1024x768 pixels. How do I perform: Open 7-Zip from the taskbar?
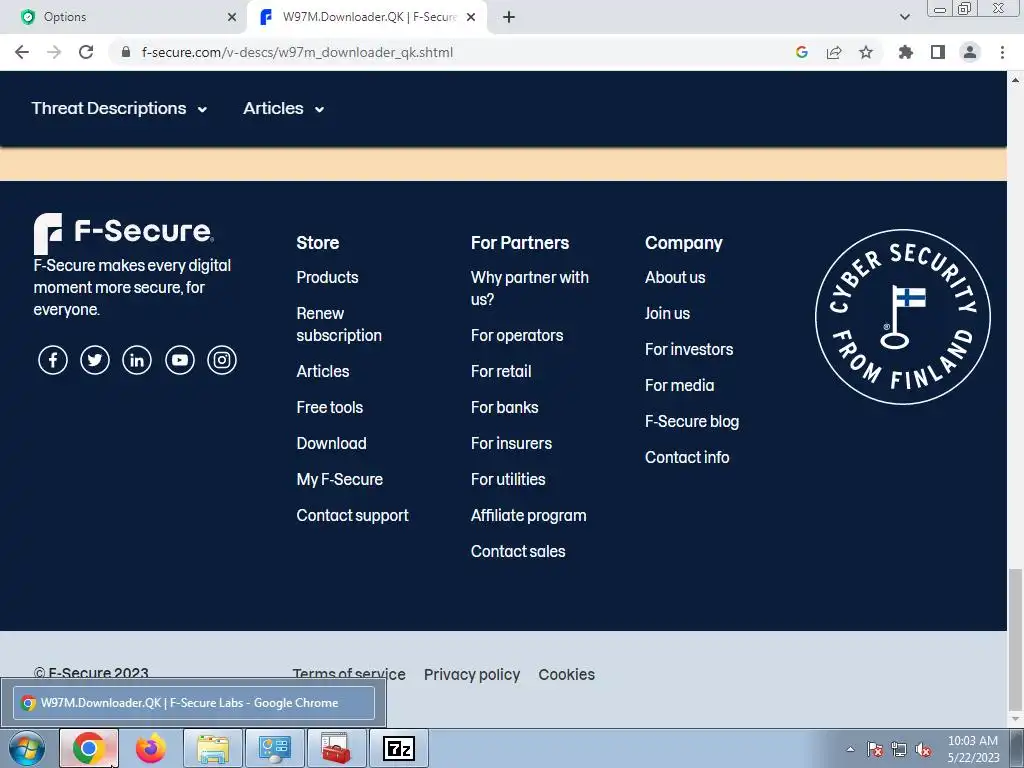[399, 748]
